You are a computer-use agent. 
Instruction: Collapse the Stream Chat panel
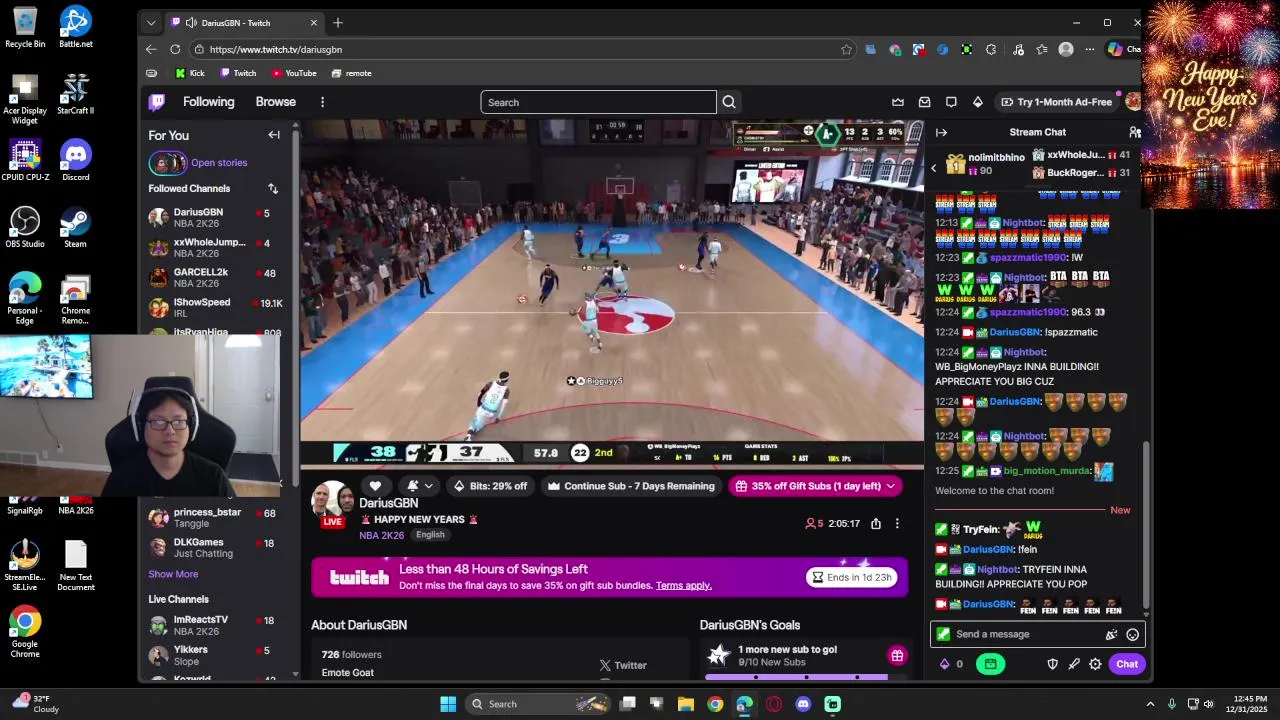941,132
